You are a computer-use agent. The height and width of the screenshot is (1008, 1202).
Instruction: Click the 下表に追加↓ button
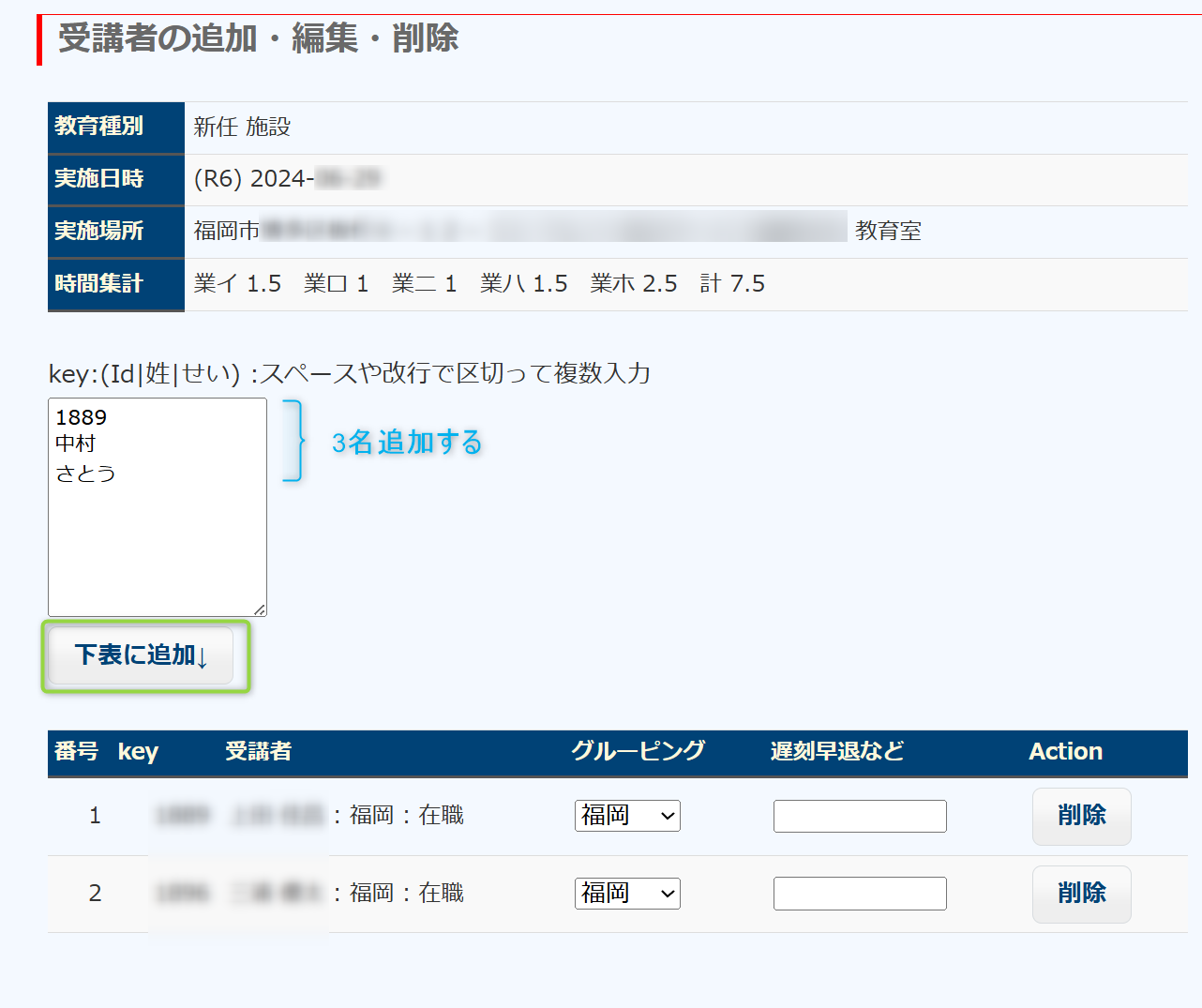pos(141,655)
